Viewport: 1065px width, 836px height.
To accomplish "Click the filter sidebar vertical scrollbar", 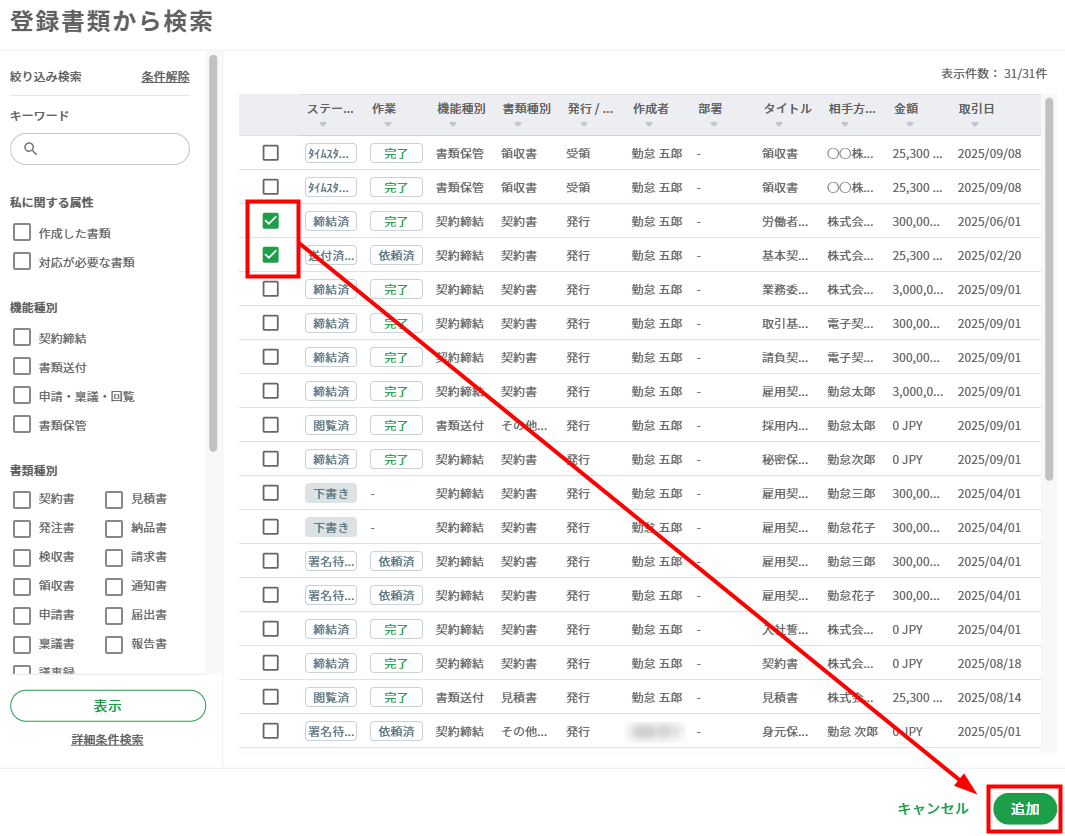I will [x=213, y=253].
